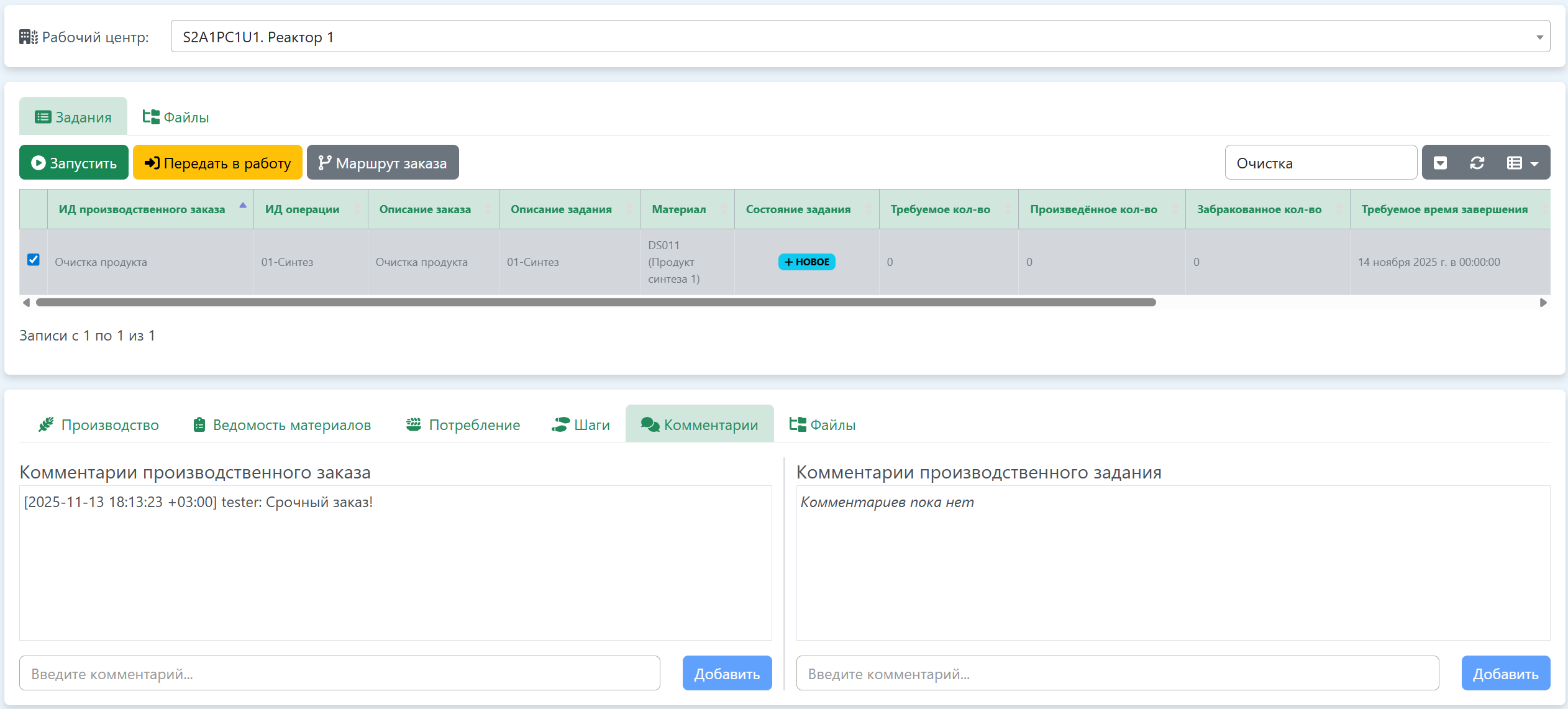Image resolution: width=1568 pixels, height=709 pixels.
Task: Click the arrow icon on Передать в работу
Action: coord(152,163)
